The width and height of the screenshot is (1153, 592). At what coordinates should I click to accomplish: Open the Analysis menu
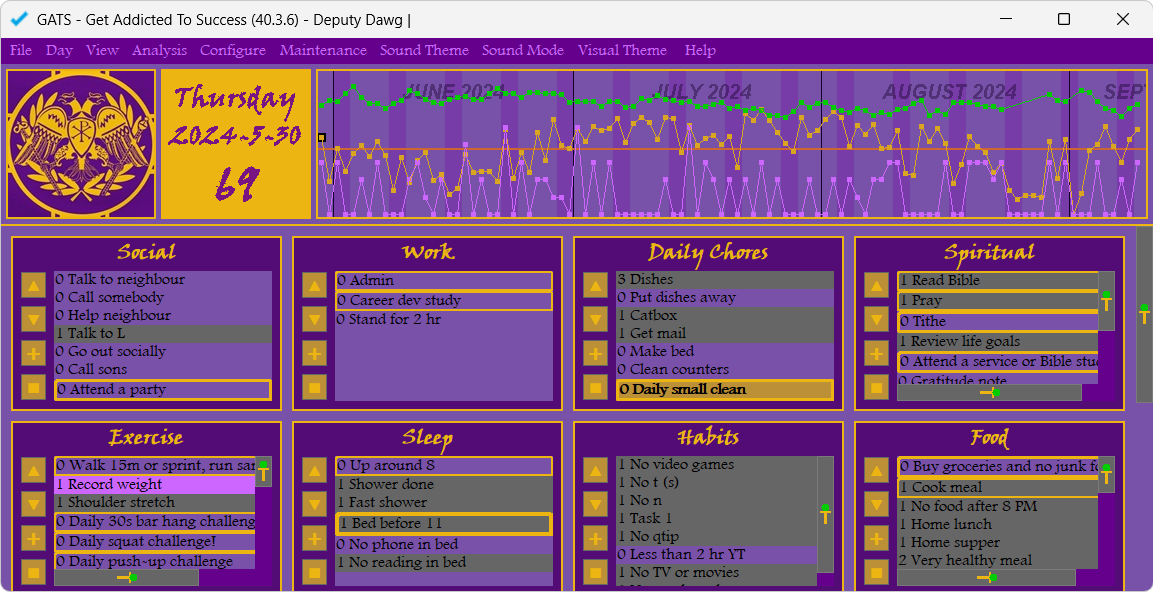click(159, 50)
